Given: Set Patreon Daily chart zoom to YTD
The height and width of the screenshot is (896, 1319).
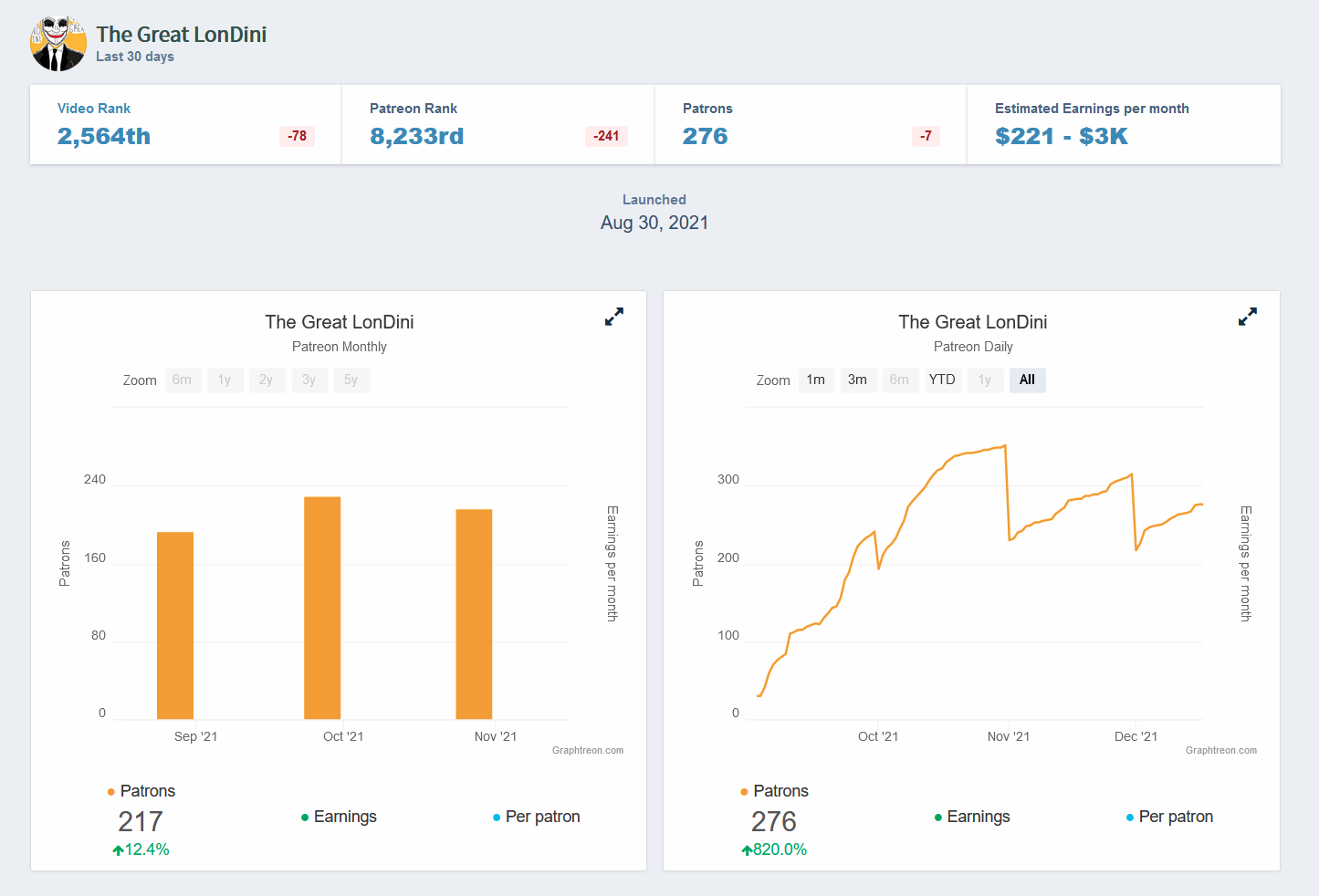Looking at the screenshot, I should (x=942, y=380).
